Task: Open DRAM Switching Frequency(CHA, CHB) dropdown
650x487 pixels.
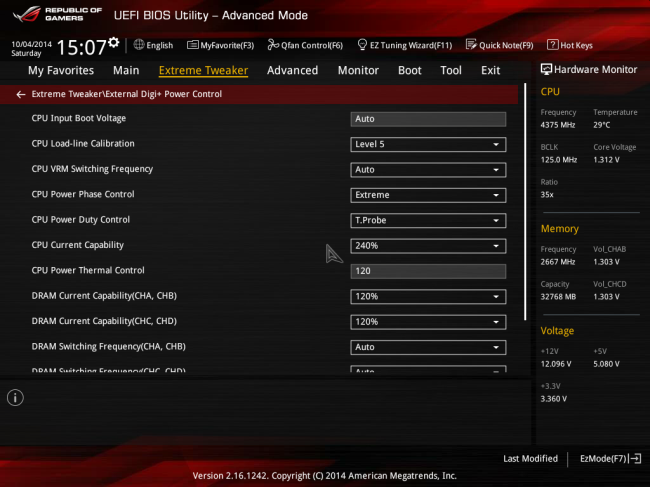Action: click(428, 347)
